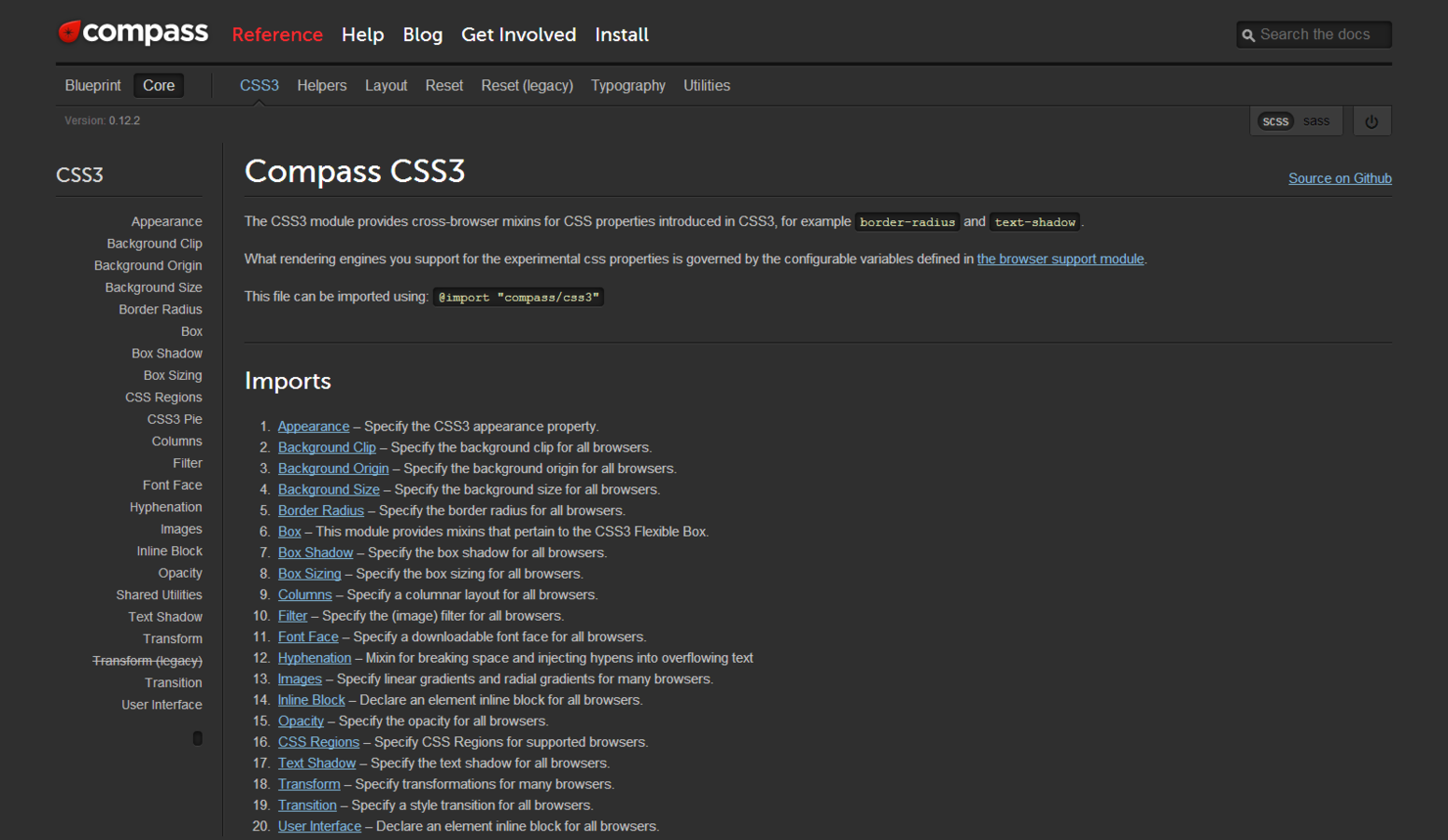Click the Compass logo
This screenshot has height=840, width=1448.
pyautogui.click(x=133, y=33)
